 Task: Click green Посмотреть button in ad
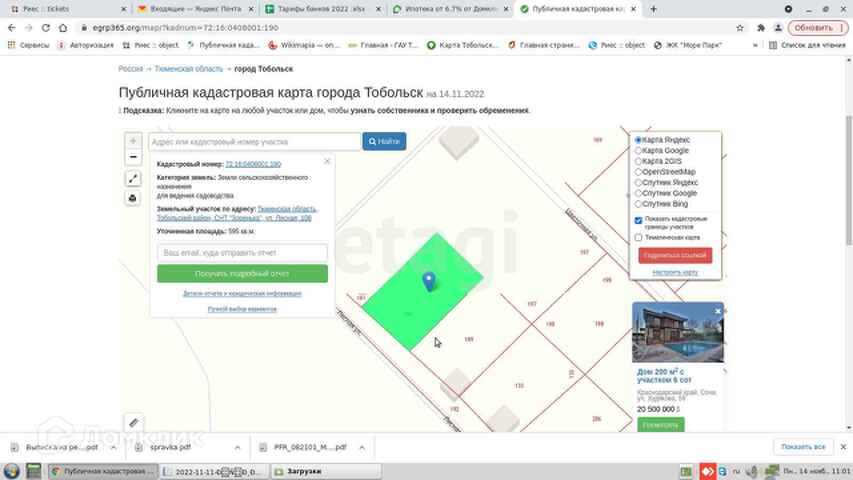(x=661, y=424)
